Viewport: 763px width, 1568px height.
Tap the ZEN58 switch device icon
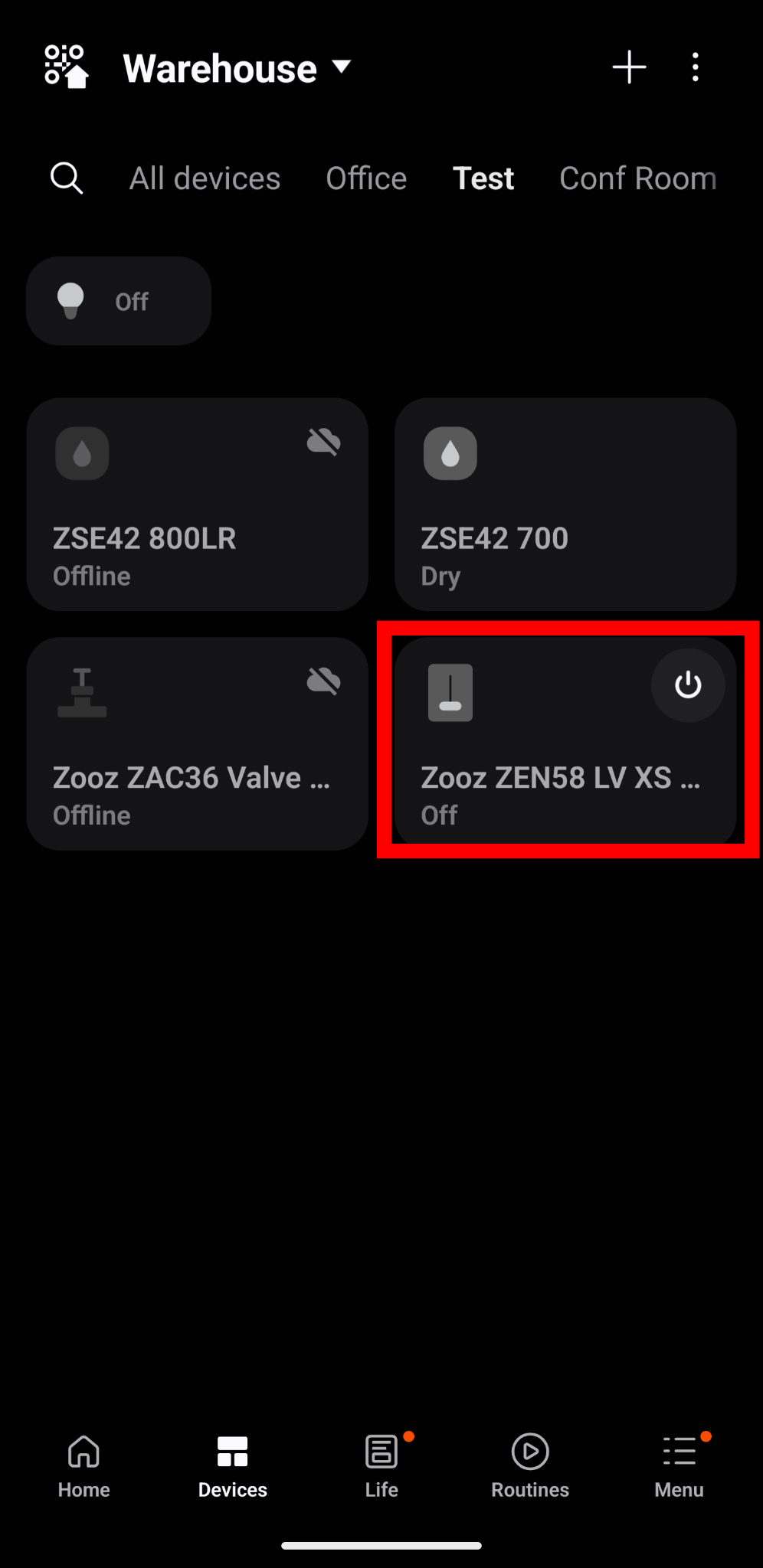(450, 693)
